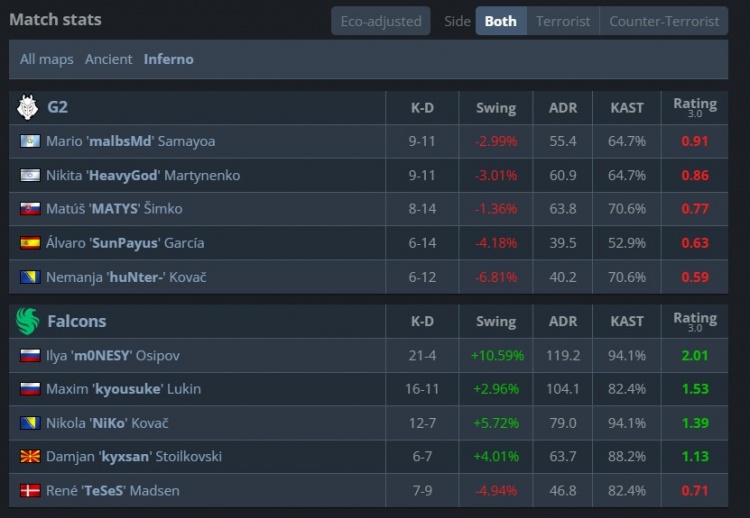Sort G2 table by Swing column
This screenshot has height=518, width=750.
[496, 108]
